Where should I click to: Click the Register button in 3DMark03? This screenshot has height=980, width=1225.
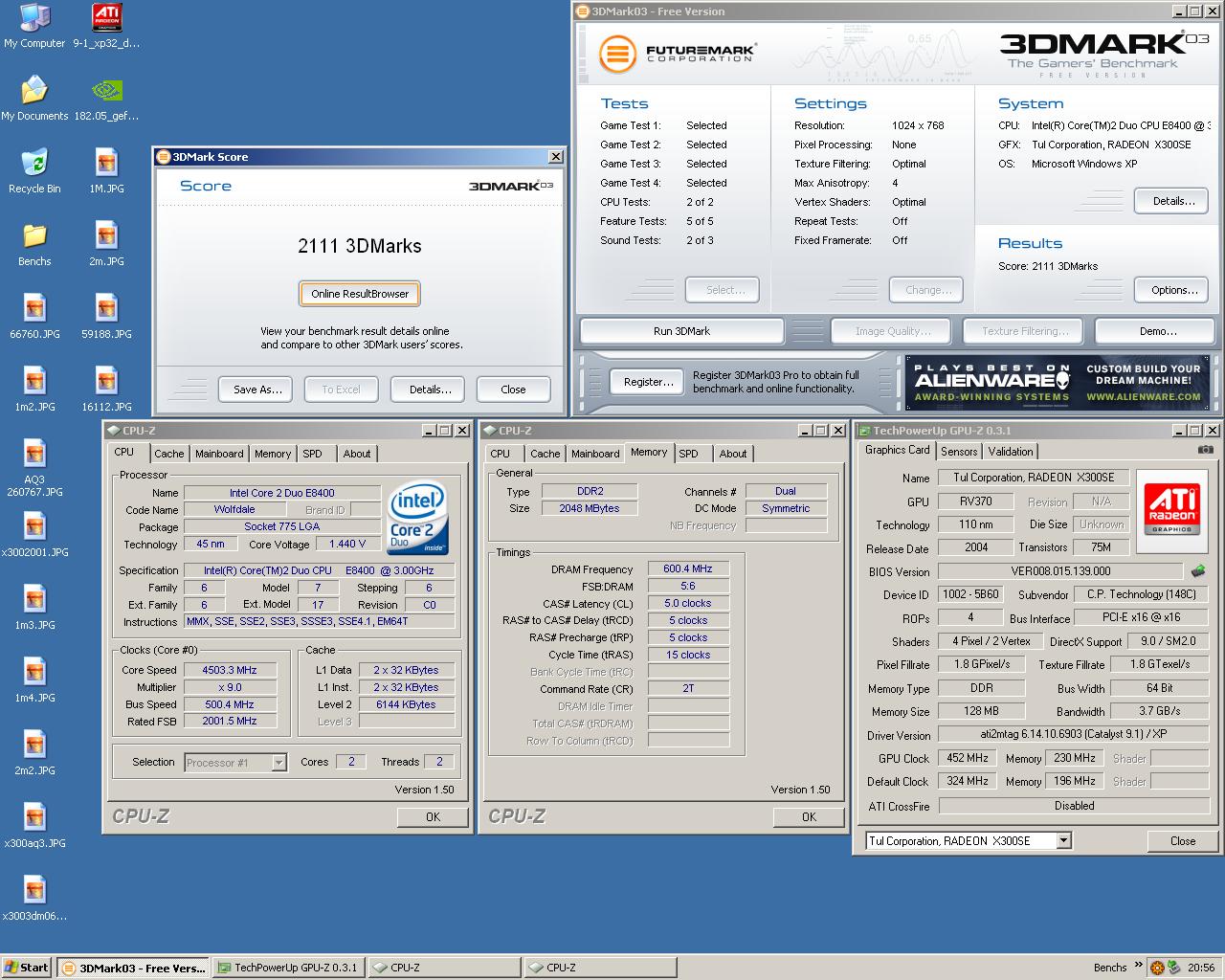coord(648,382)
